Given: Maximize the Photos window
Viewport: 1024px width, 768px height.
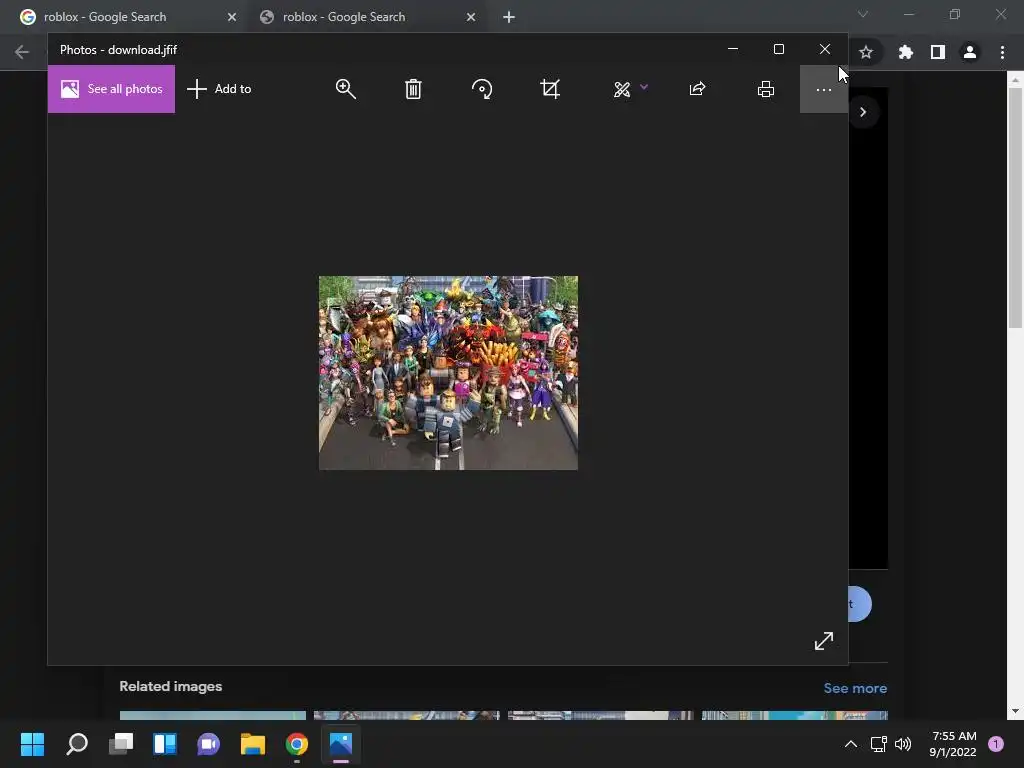Looking at the screenshot, I should pos(778,49).
